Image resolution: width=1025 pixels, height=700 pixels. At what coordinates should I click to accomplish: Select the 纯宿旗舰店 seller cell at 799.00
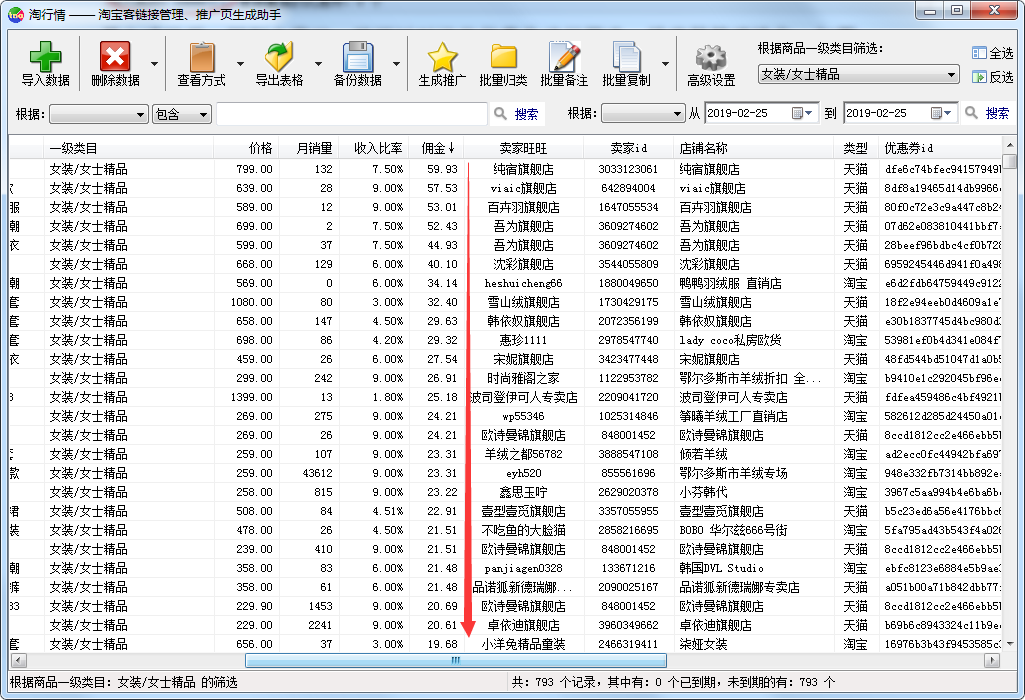pos(523,169)
